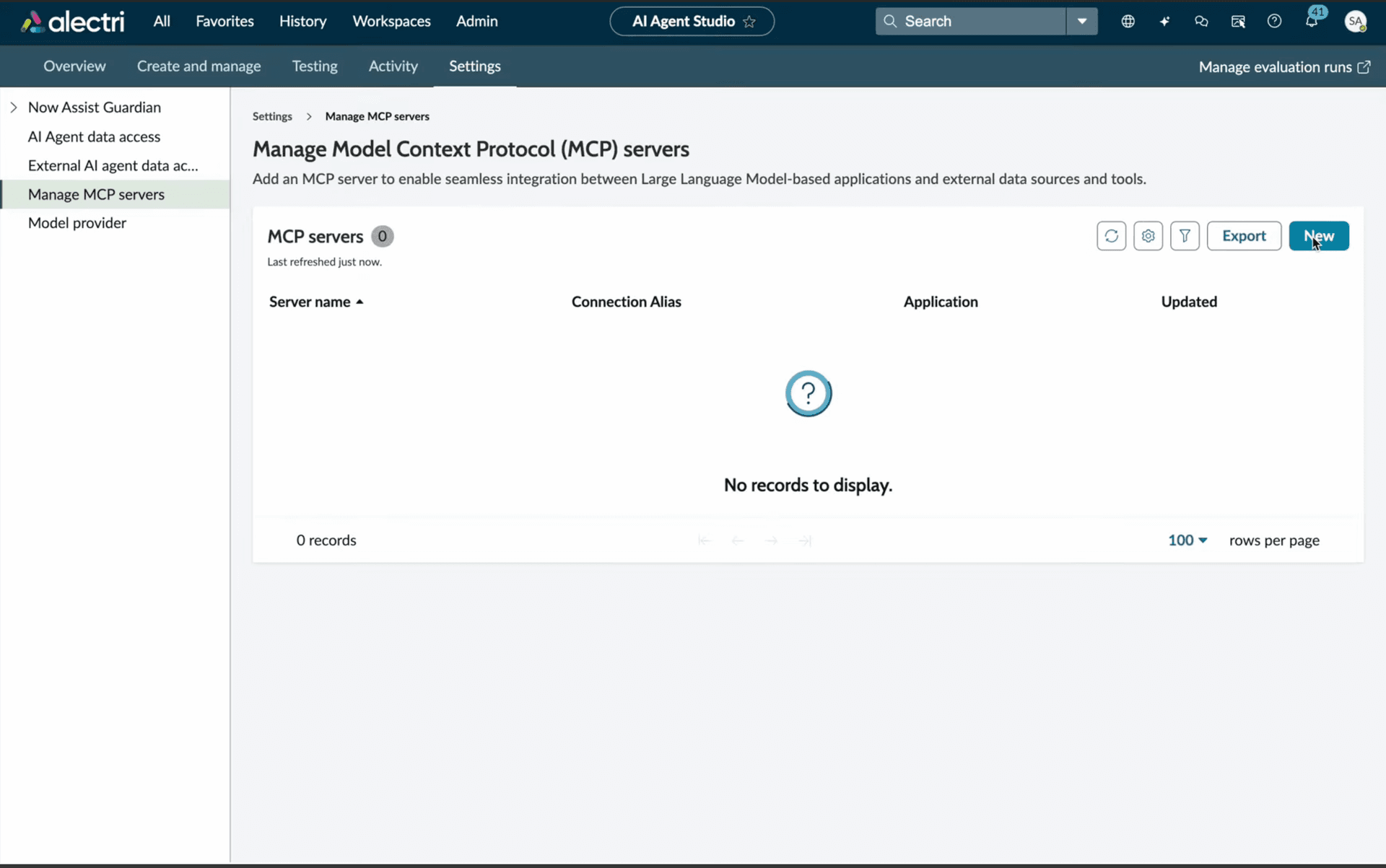The image size is (1386, 868).
Task: Open the chat conversations icon
Action: point(1201,21)
